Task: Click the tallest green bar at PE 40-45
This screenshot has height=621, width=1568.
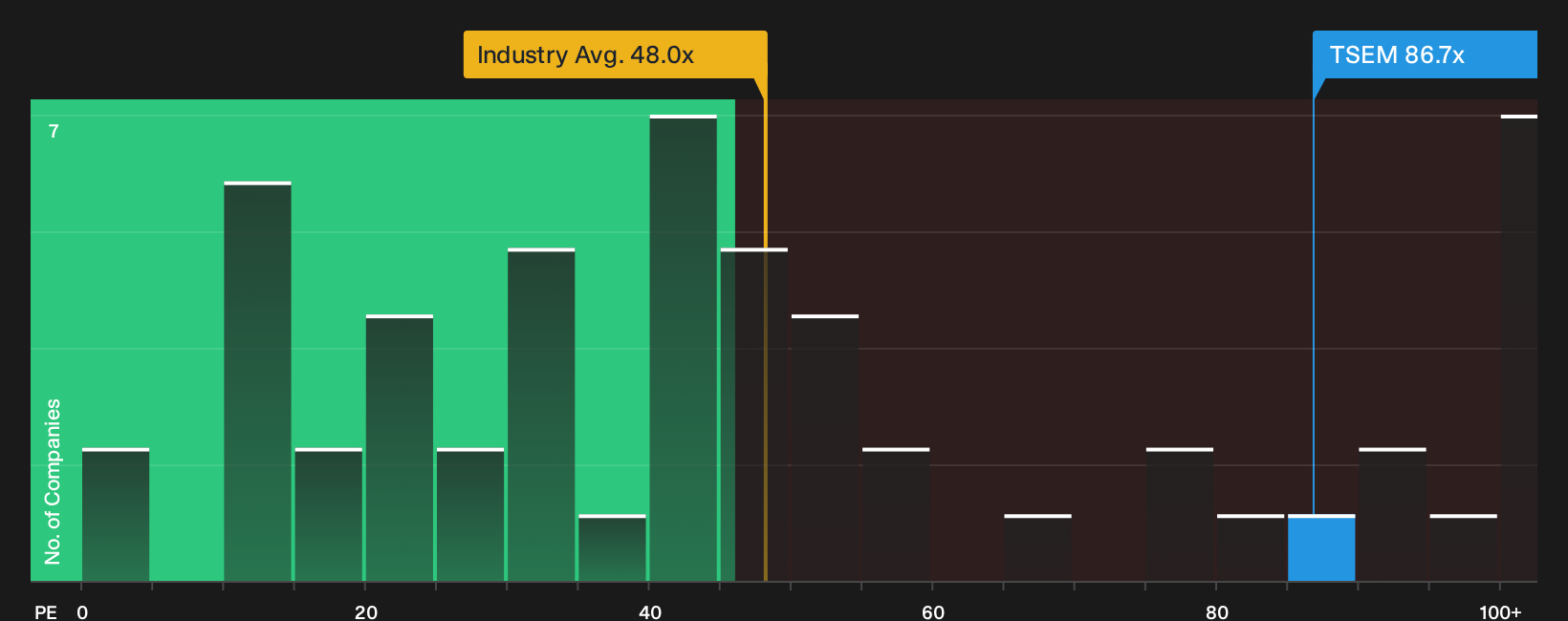Action: [x=683, y=348]
